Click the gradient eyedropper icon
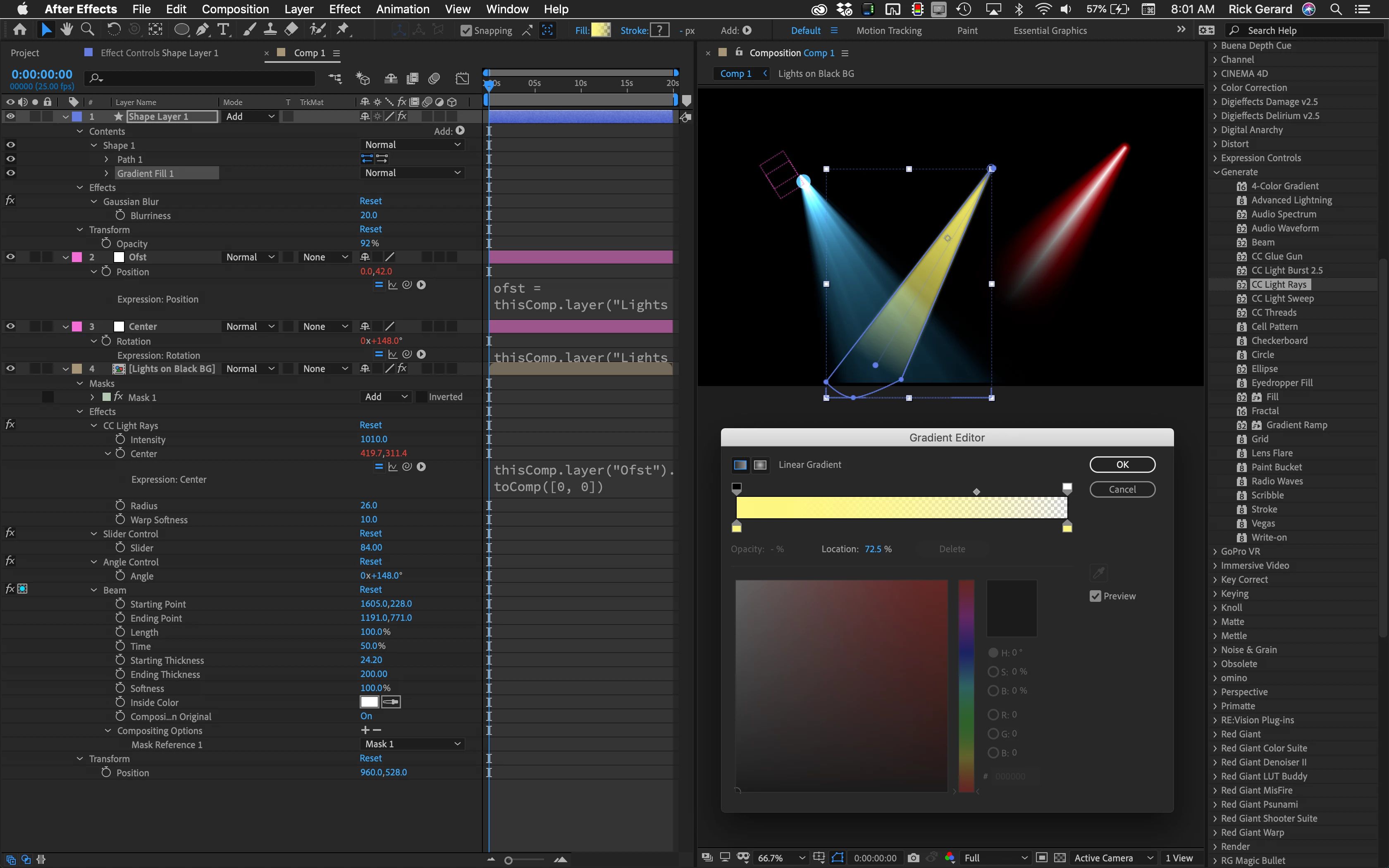The image size is (1389, 868). [x=1098, y=572]
